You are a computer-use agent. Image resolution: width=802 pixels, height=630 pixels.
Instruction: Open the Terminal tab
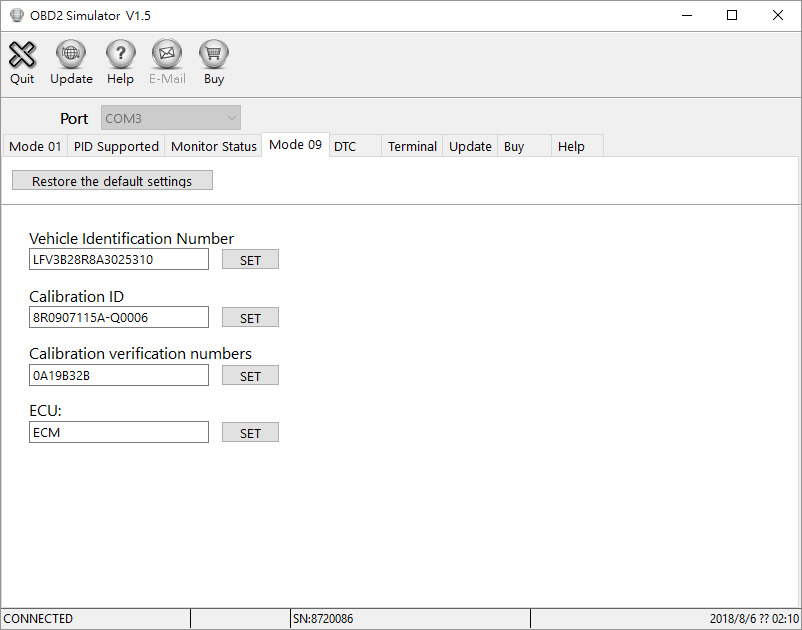(411, 146)
